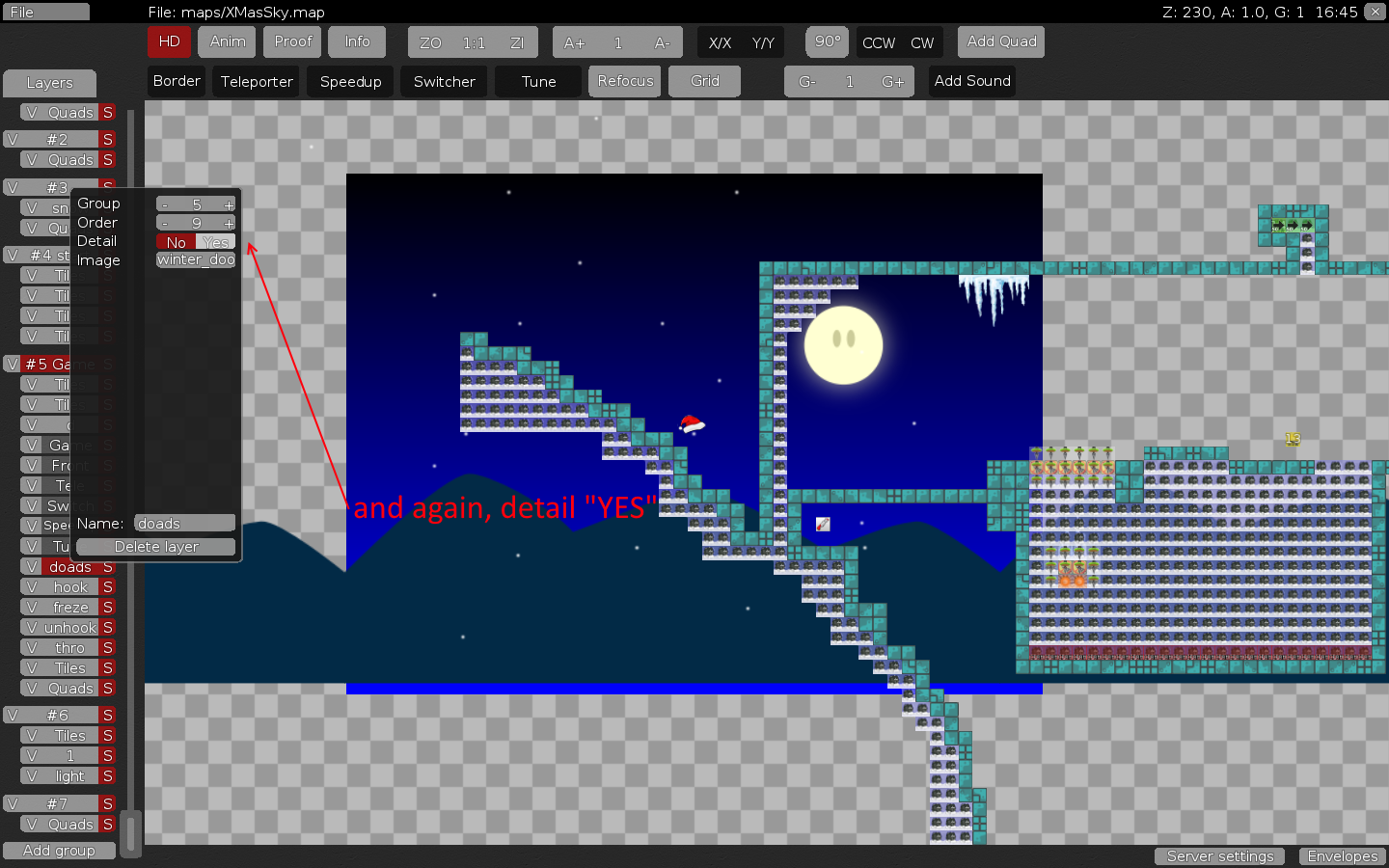The width and height of the screenshot is (1389, 868).
Task: Toggle the Grid overlay
Action: [704, 81]
